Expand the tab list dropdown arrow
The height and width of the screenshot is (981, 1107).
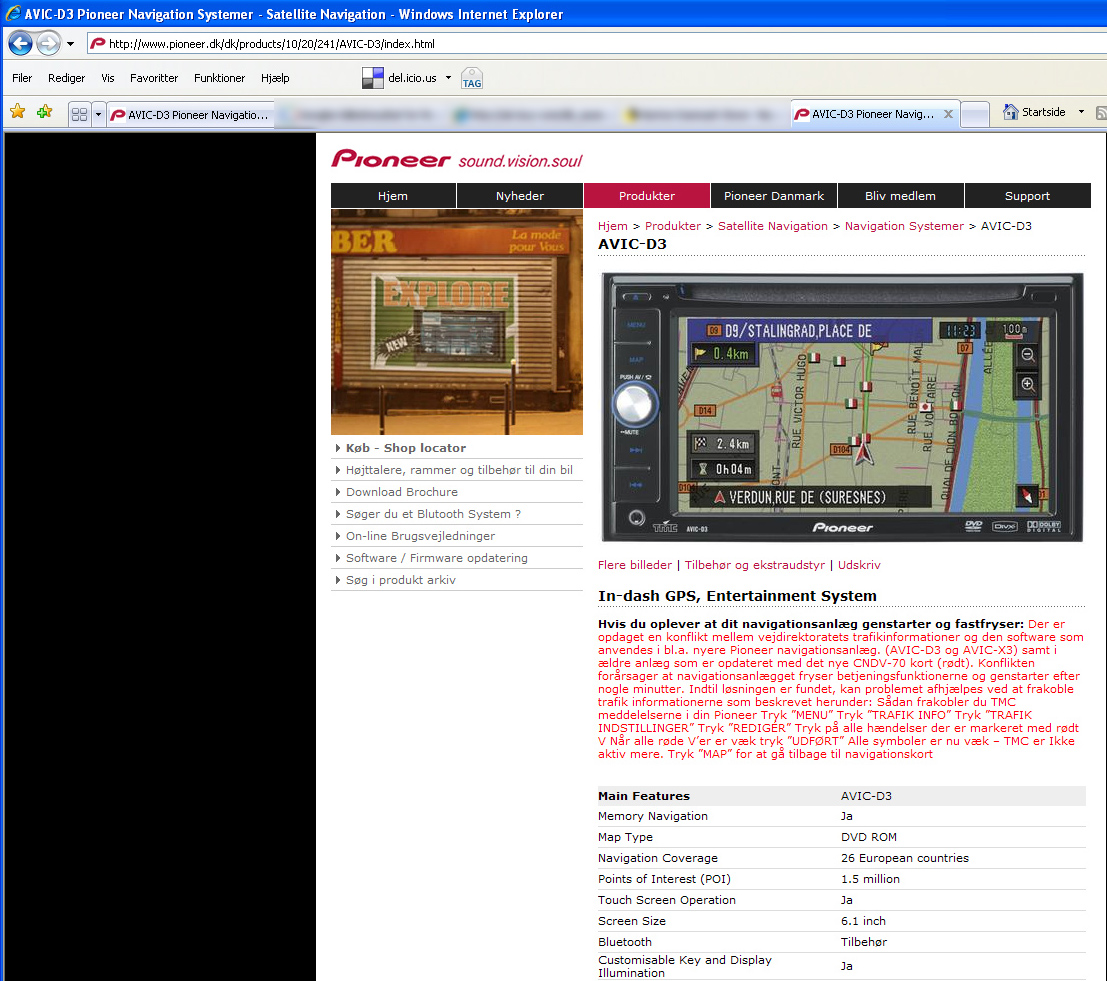coord(98,115)
